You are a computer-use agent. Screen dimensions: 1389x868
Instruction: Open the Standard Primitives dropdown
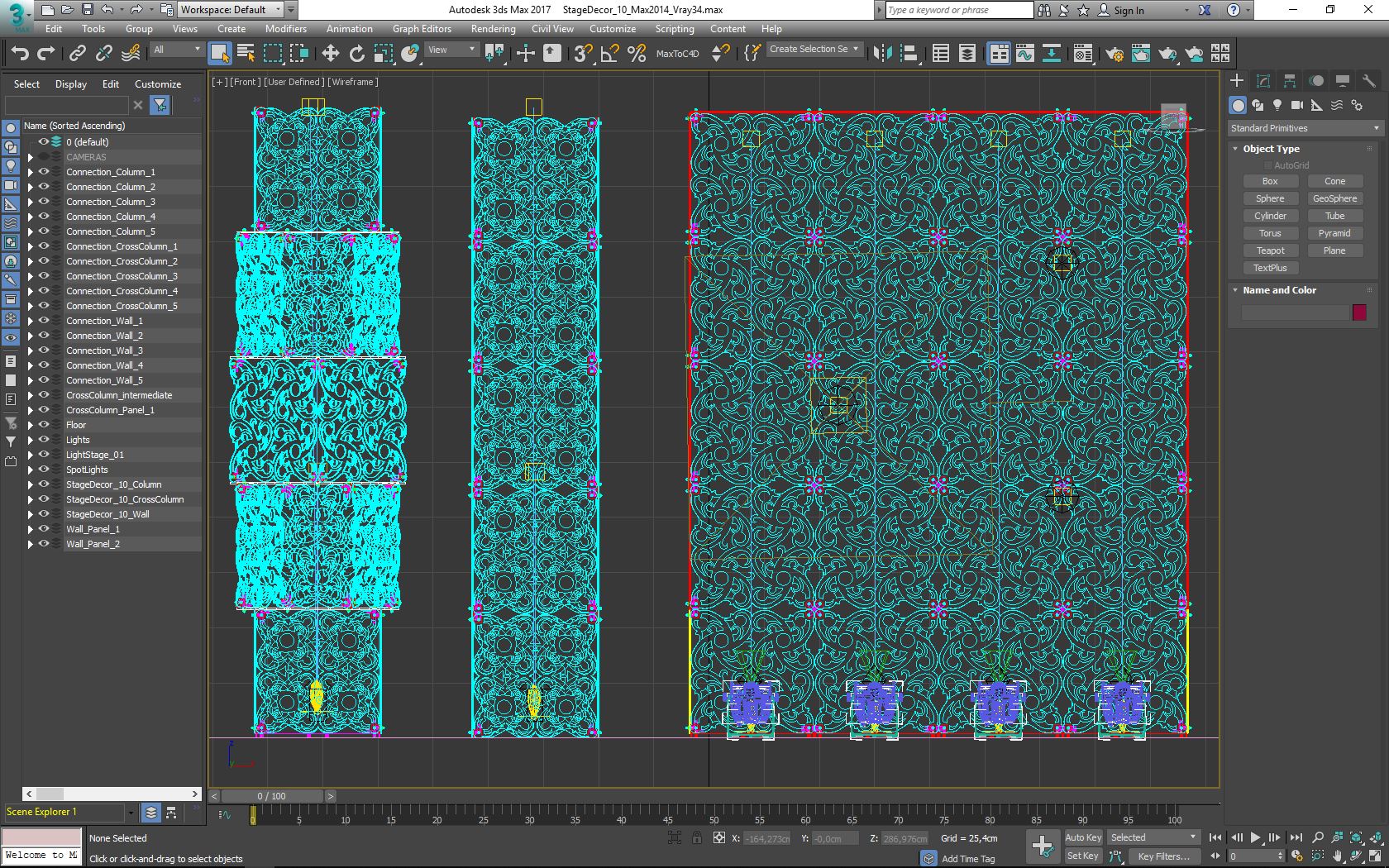tap(1304, 128)
